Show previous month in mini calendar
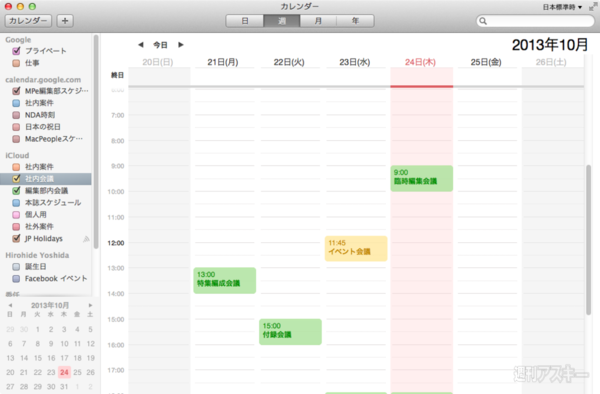The image size is (600, 394). pos(10,305)
